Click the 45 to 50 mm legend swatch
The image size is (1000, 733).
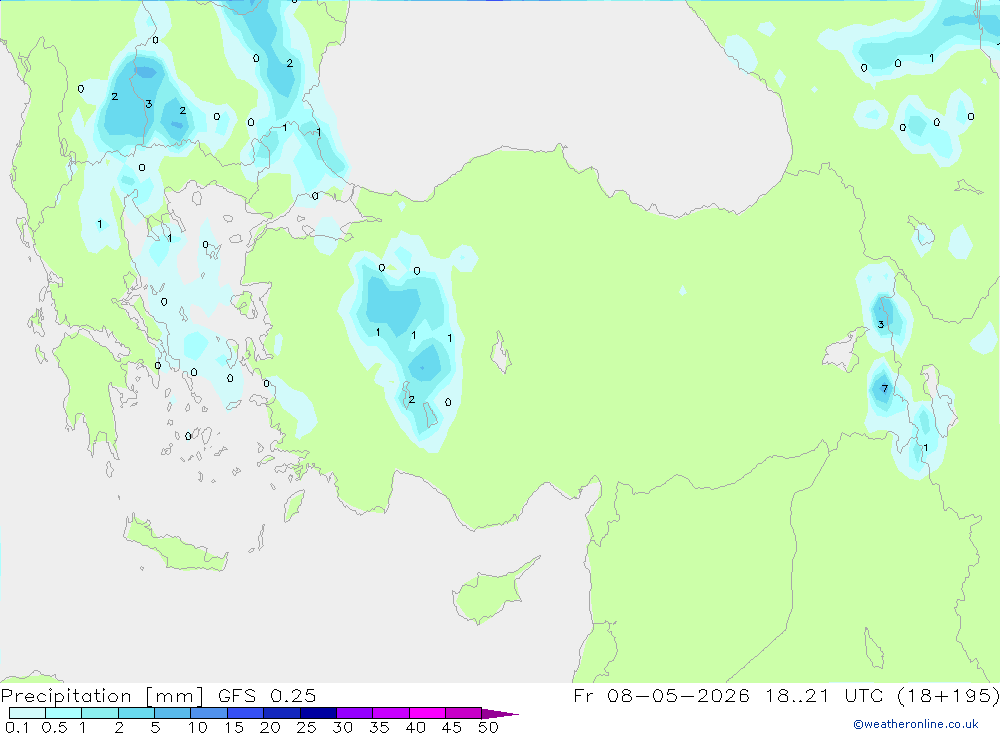463,713
